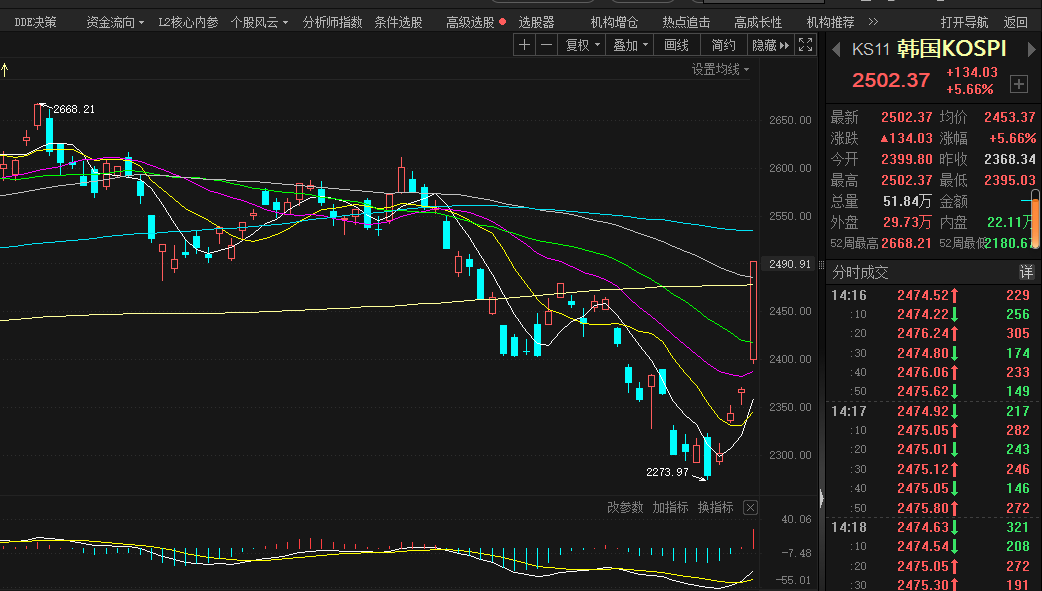The width and height of the screenshot is (1042, 591).
Task: Click the fullscreen expand chart icon
Action: (806, 45)
